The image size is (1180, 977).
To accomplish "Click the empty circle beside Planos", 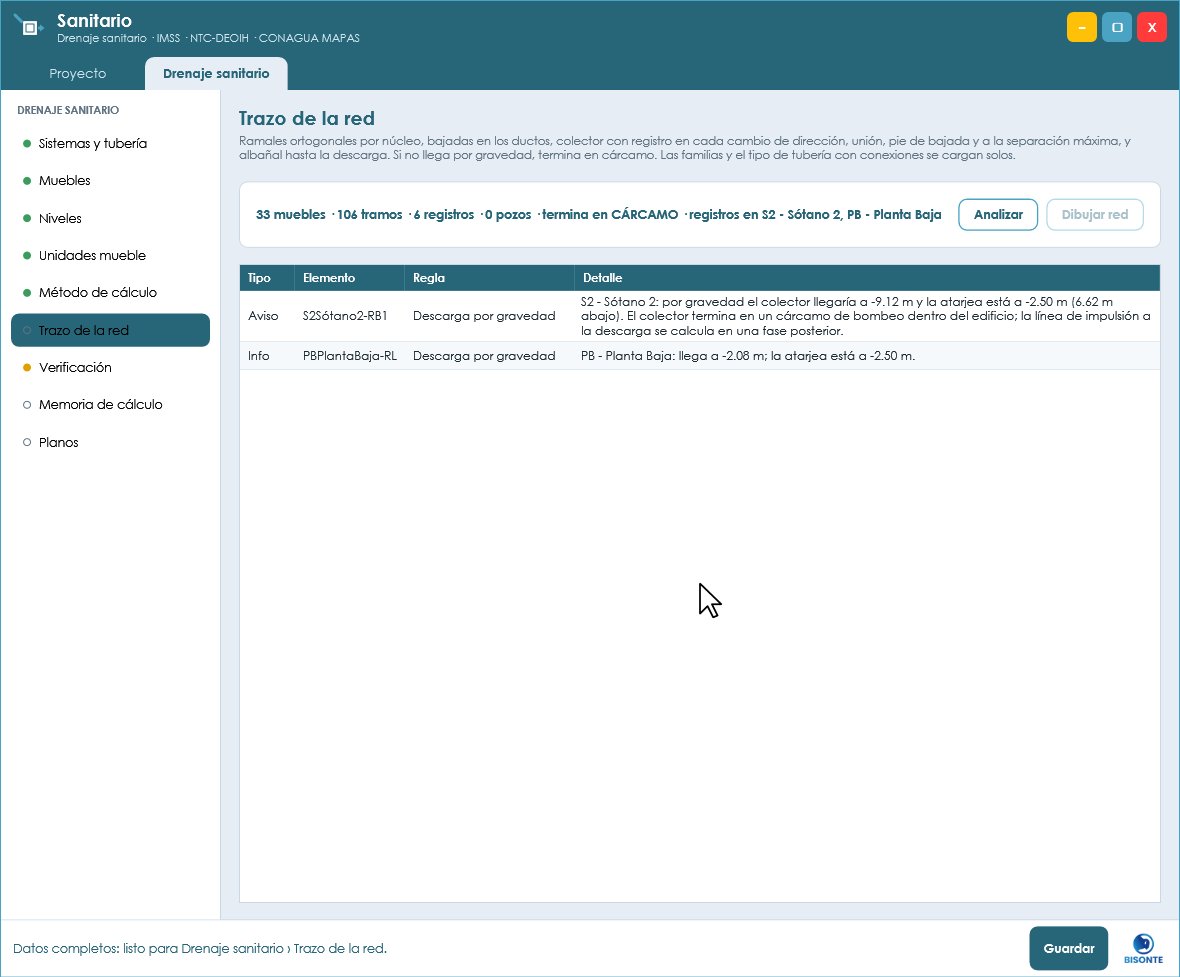I will (27, 442).
